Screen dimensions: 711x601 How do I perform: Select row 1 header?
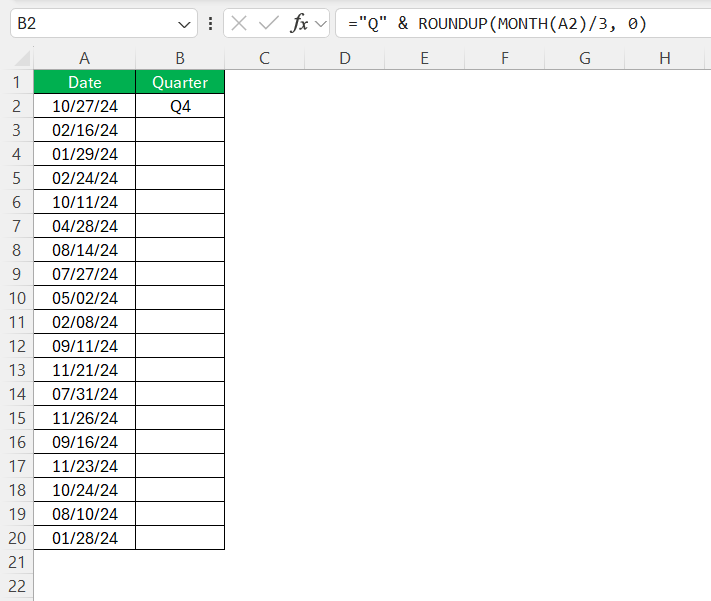point(17,82)
